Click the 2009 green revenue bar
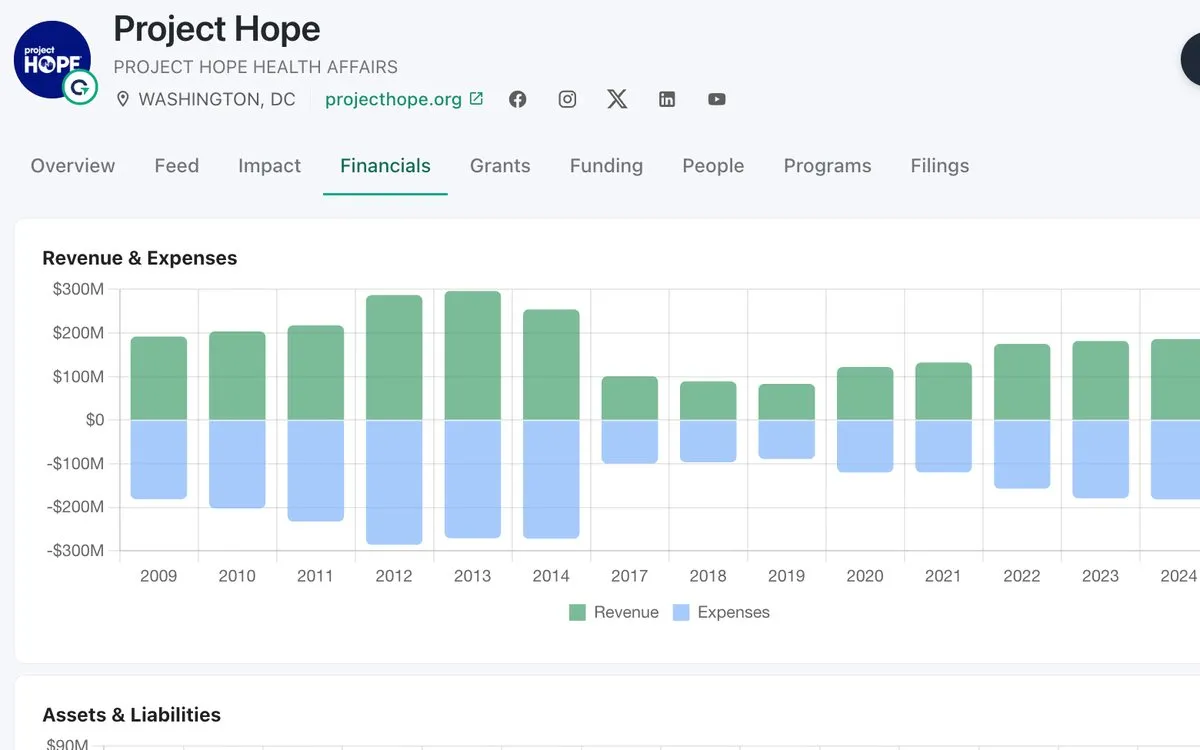This screenshot has height=750, width=1200. pyautogui.click(x=159, y=378)
